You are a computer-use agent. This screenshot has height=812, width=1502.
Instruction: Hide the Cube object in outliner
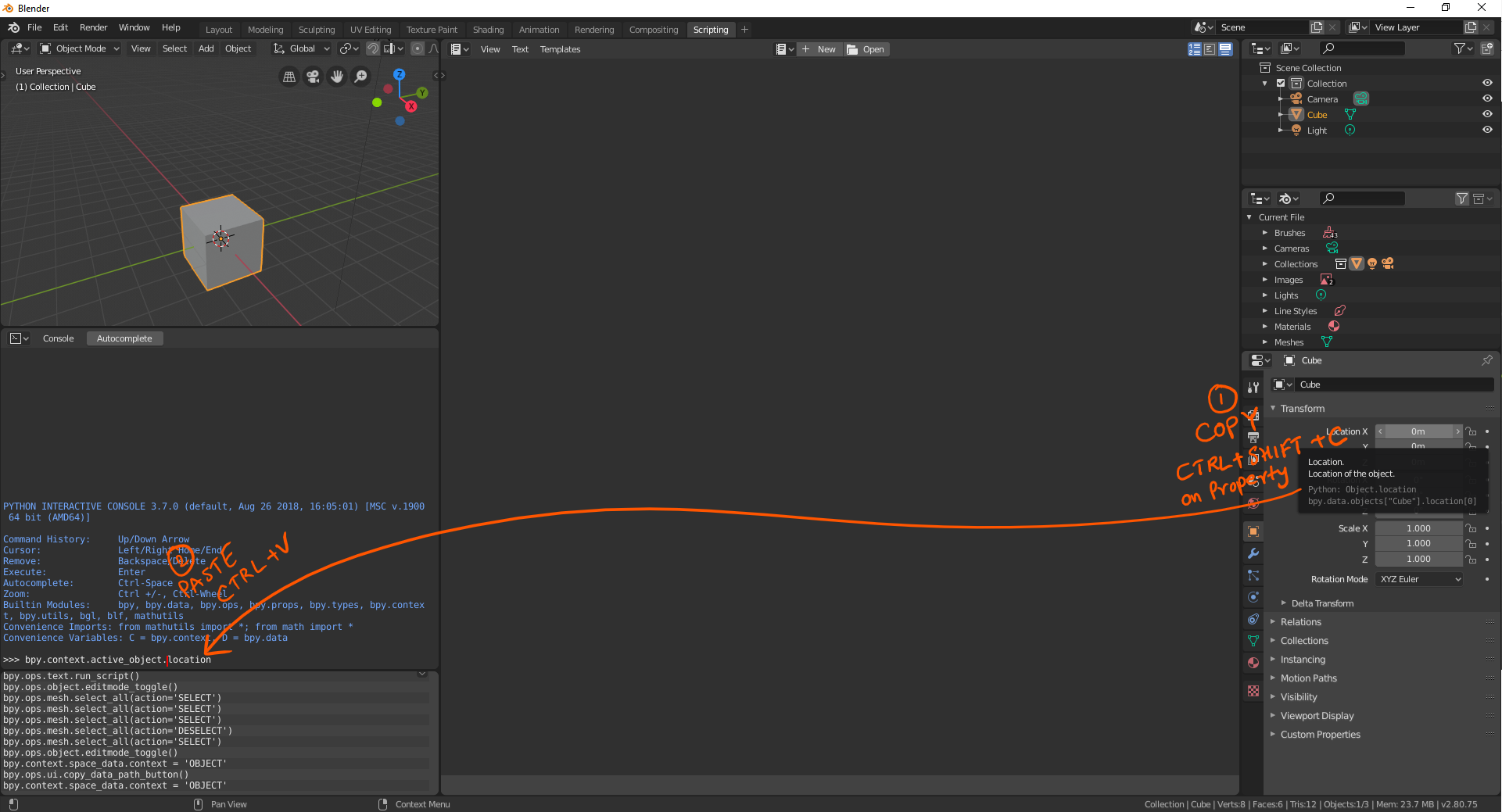coord(1487,114)
